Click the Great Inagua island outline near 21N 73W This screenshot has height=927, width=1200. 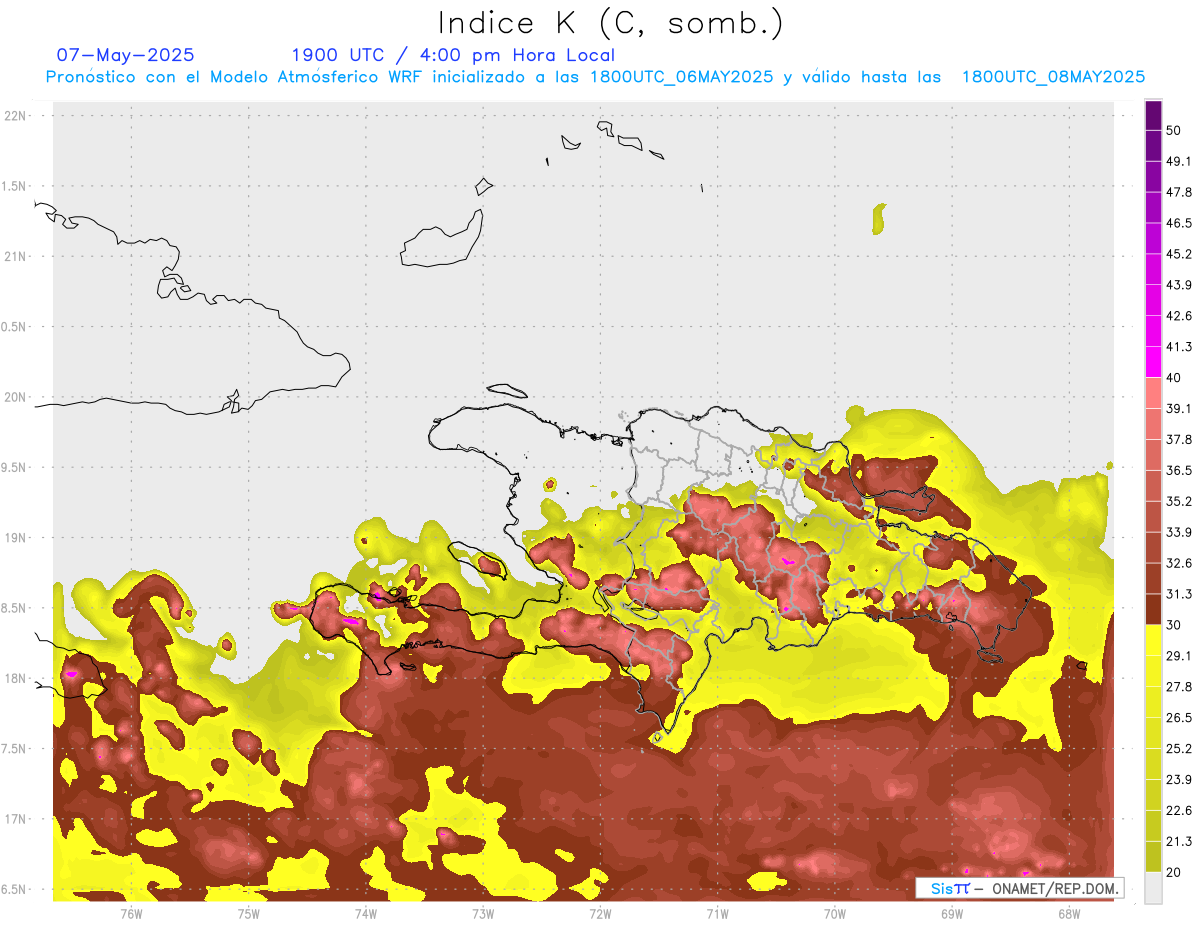(442, 240)
